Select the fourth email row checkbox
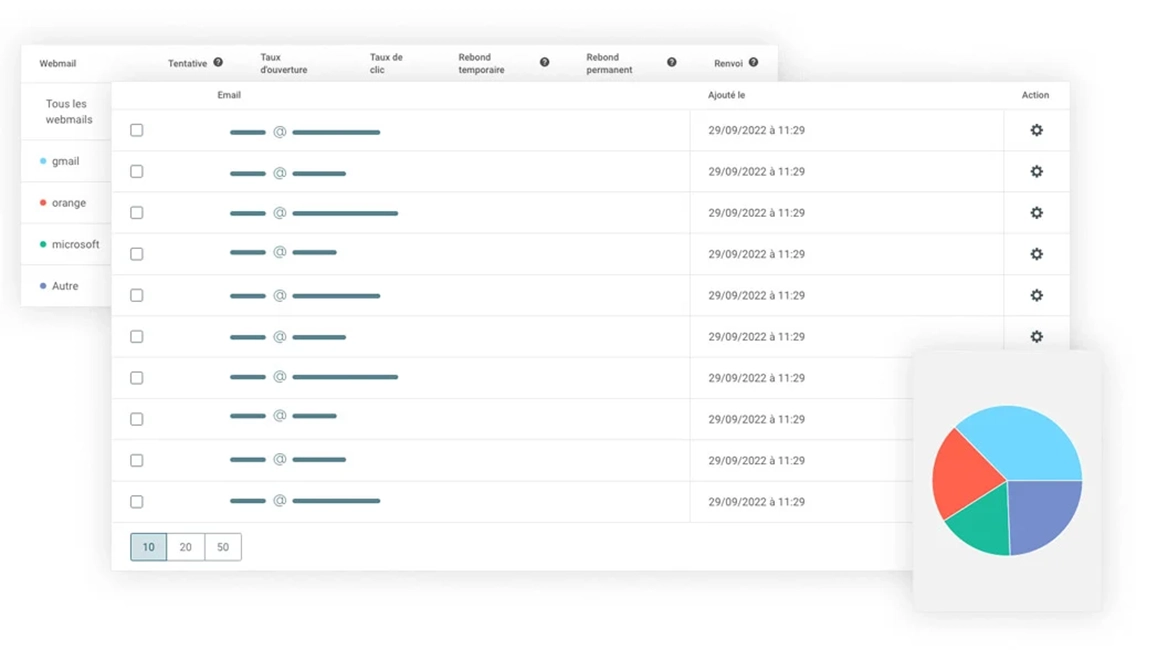The image size is (1168, 670). coord(136,254)
